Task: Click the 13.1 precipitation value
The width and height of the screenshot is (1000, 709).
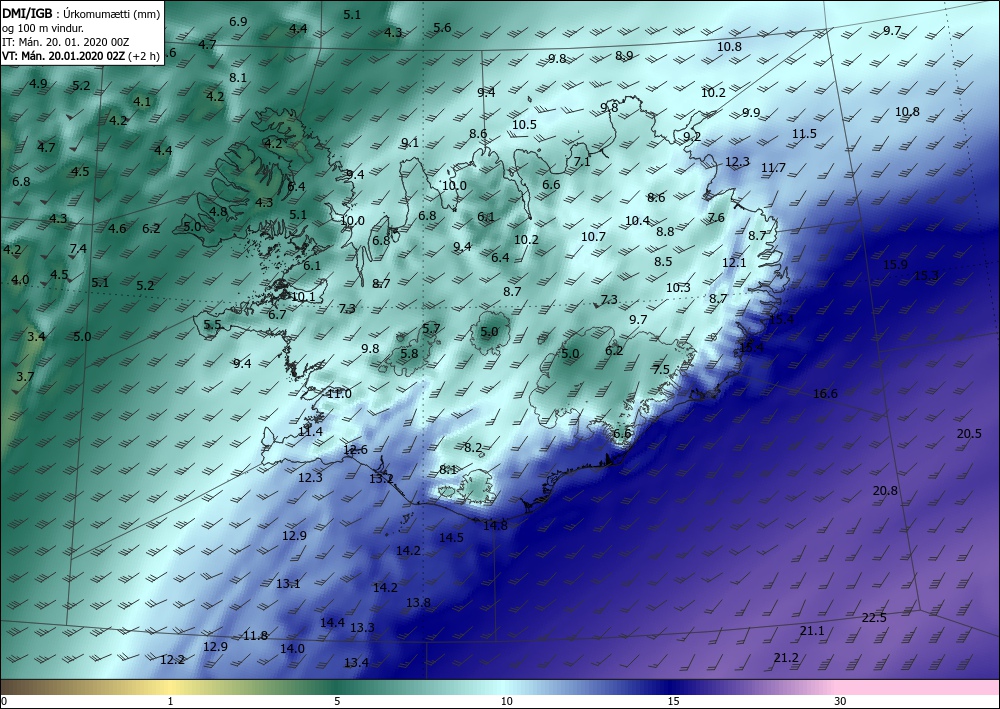Action: click(x=288, y=583)
